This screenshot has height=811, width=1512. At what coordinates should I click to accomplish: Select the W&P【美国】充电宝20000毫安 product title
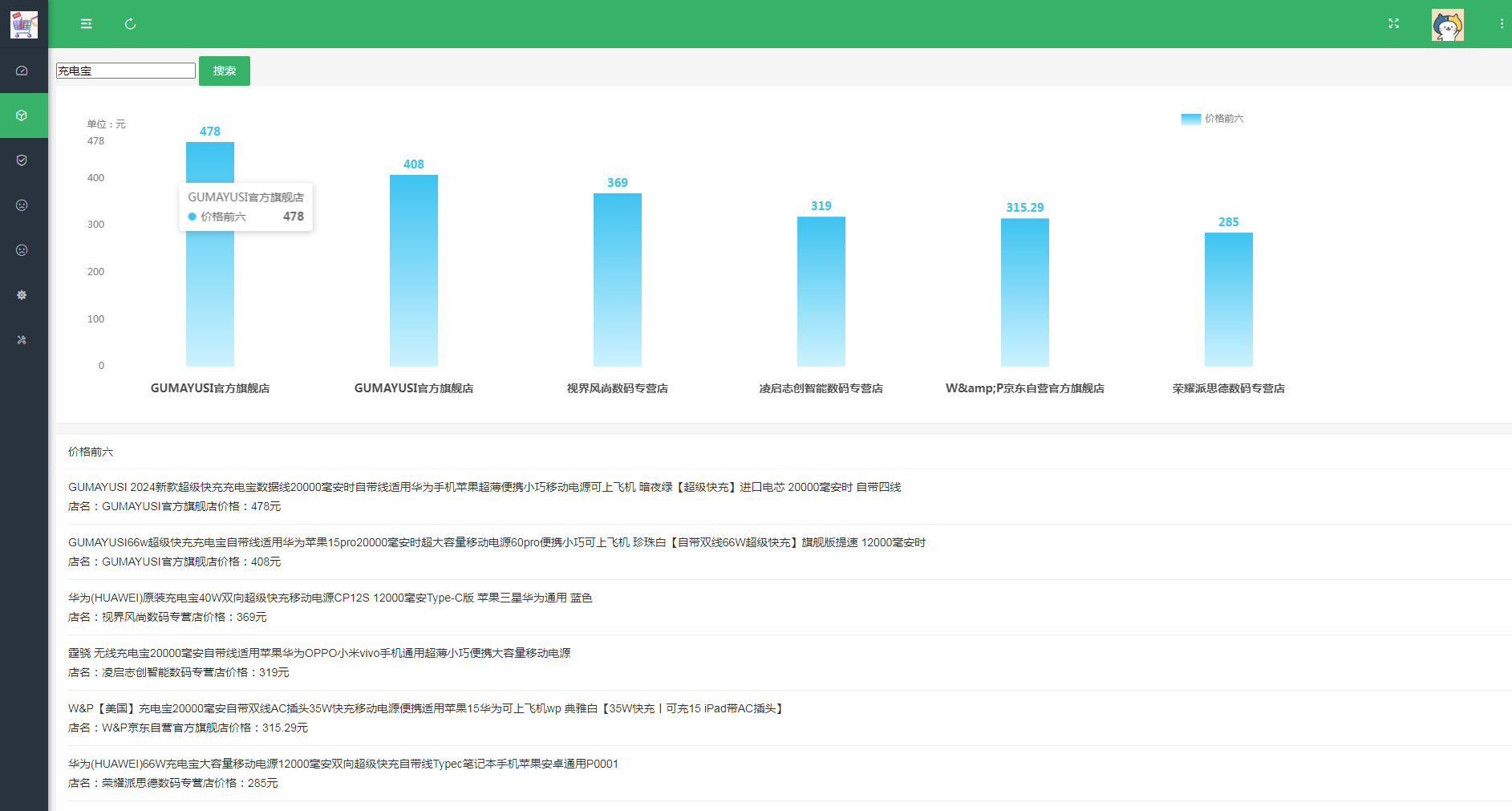(x=428, y=708)
